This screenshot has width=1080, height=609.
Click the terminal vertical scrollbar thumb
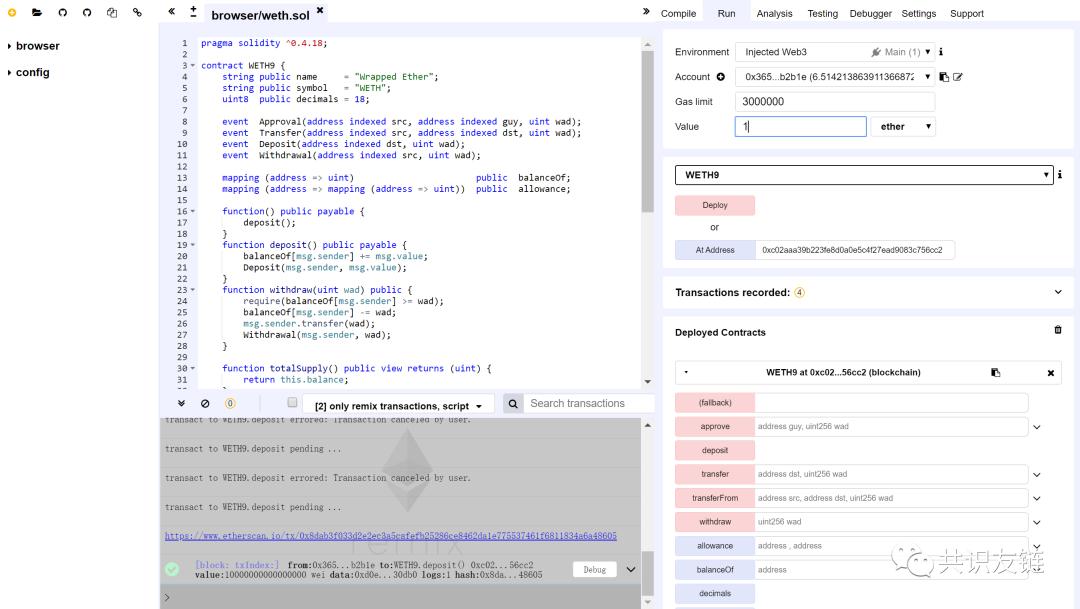coord(647,573)
